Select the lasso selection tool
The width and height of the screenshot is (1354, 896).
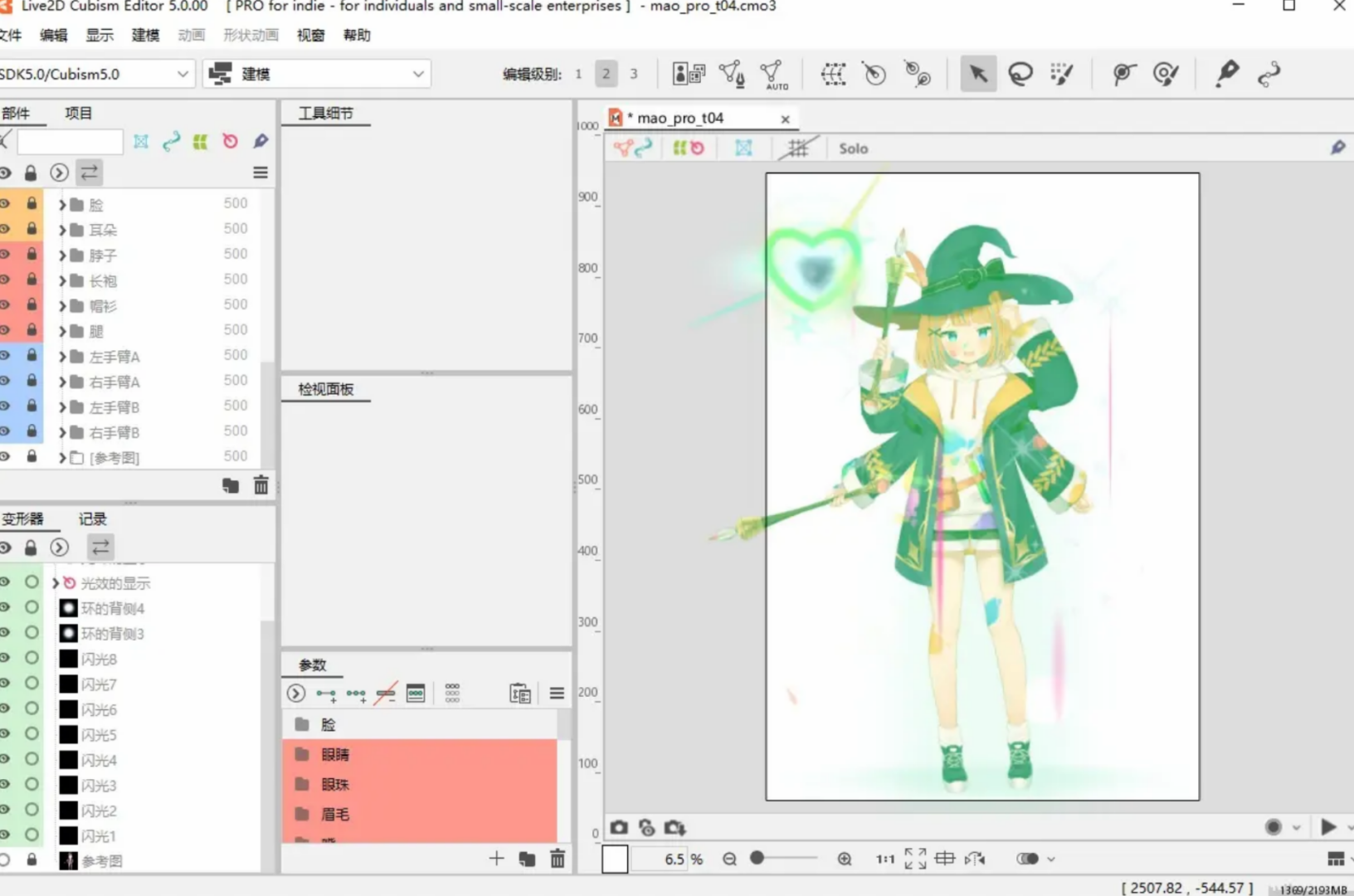coord(1020,74)
